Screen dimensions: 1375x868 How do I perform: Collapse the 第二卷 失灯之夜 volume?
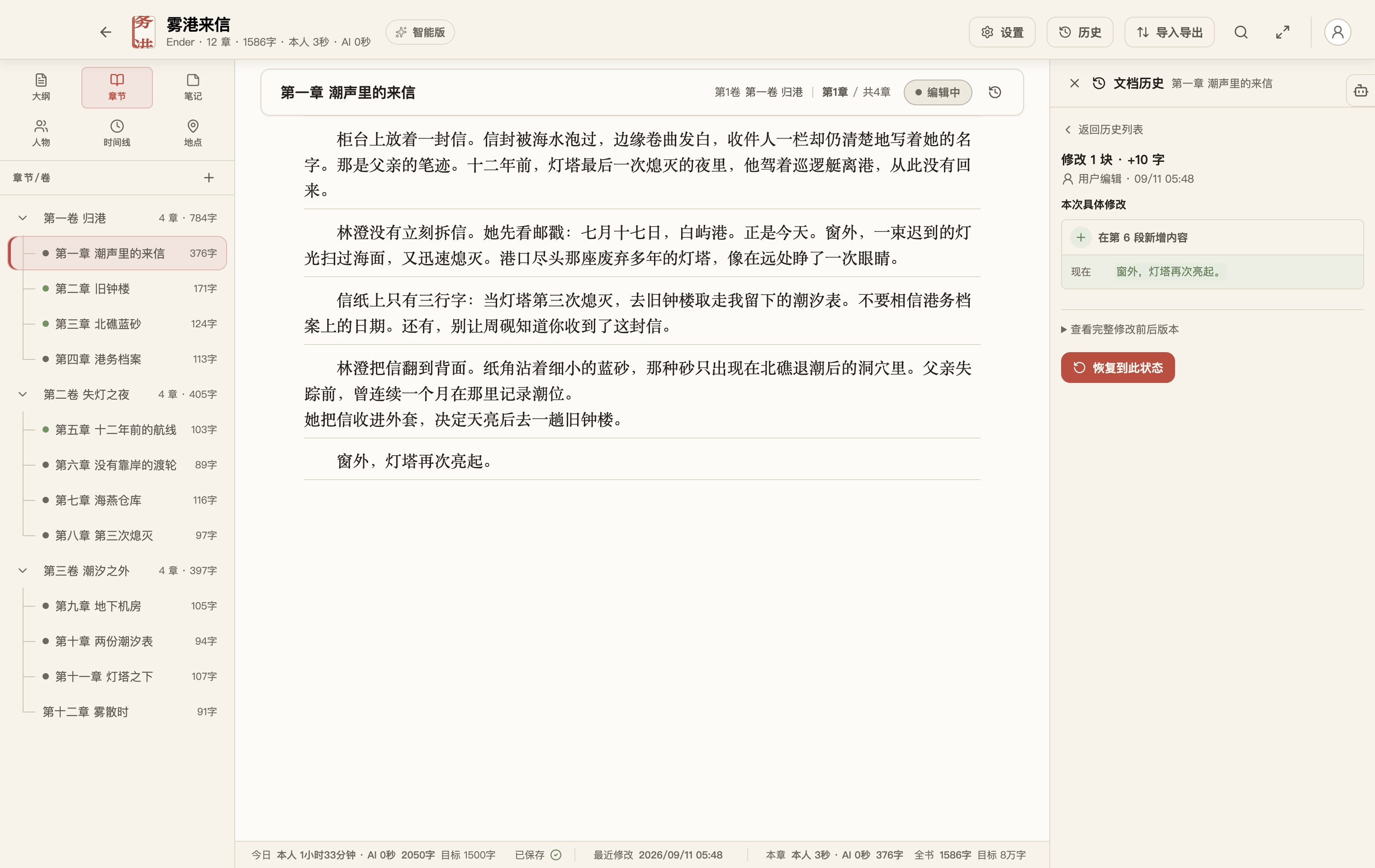(x=23, y=394)
